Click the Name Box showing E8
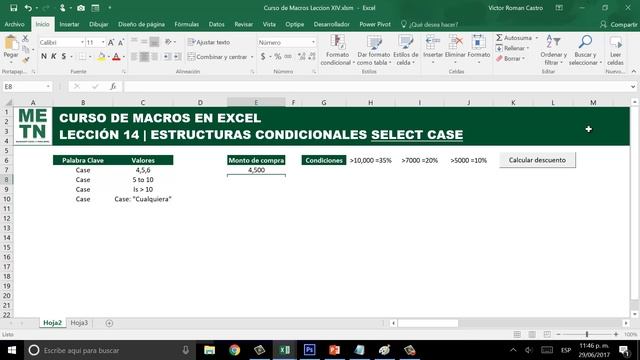 27,87
